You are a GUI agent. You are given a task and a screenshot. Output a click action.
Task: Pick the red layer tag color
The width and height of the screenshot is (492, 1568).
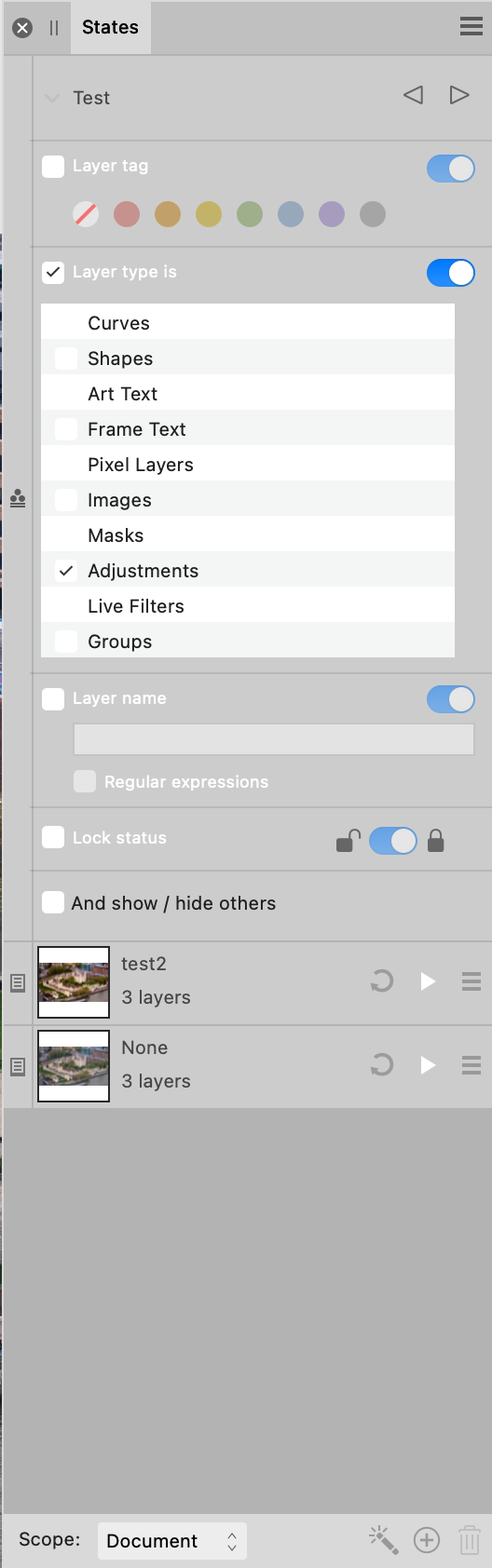127,214
